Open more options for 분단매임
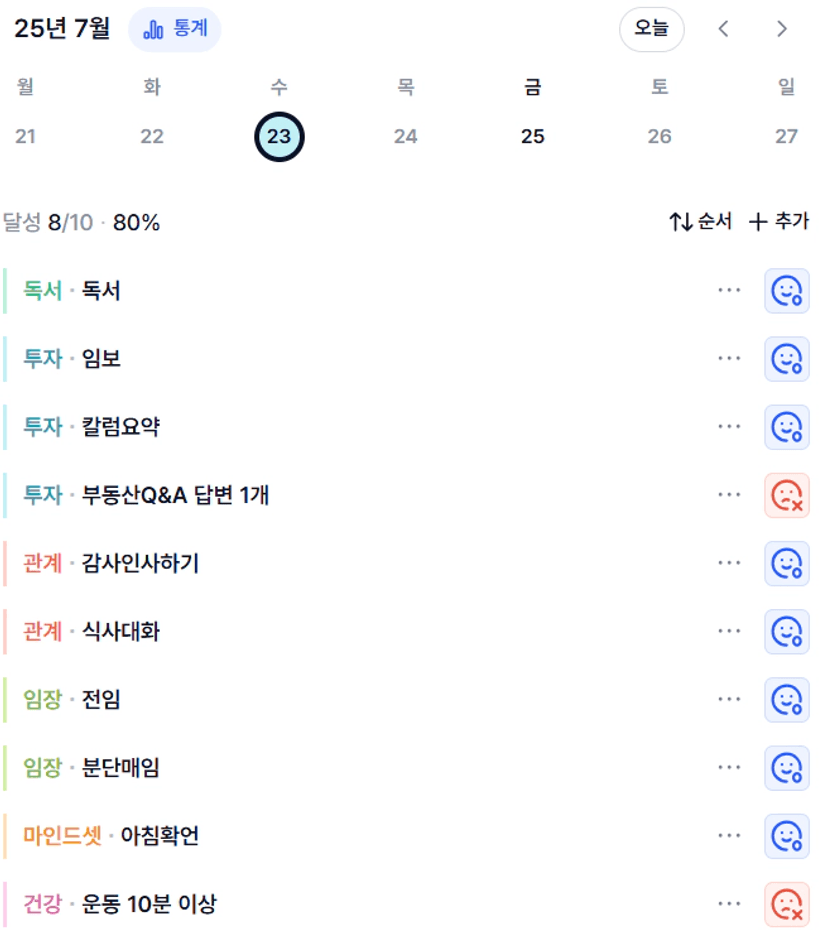 tap(729, 767)
